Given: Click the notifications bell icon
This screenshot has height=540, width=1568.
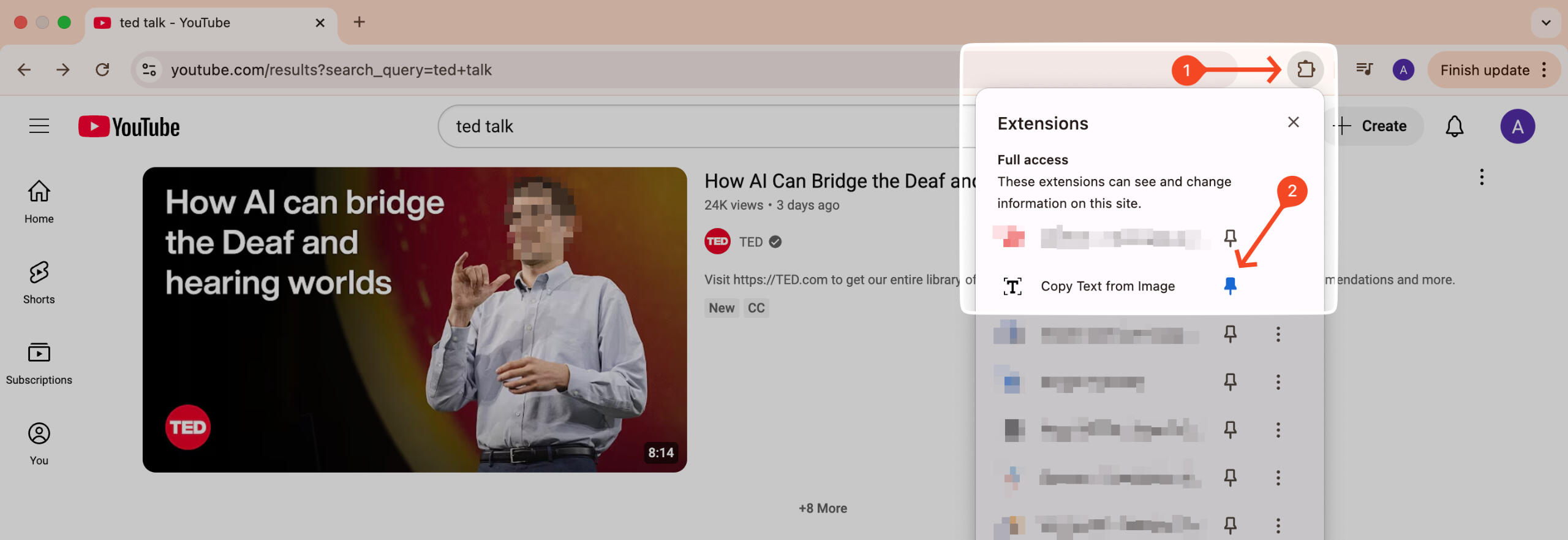Looking at the screenshot, I should click(1454, 126).
